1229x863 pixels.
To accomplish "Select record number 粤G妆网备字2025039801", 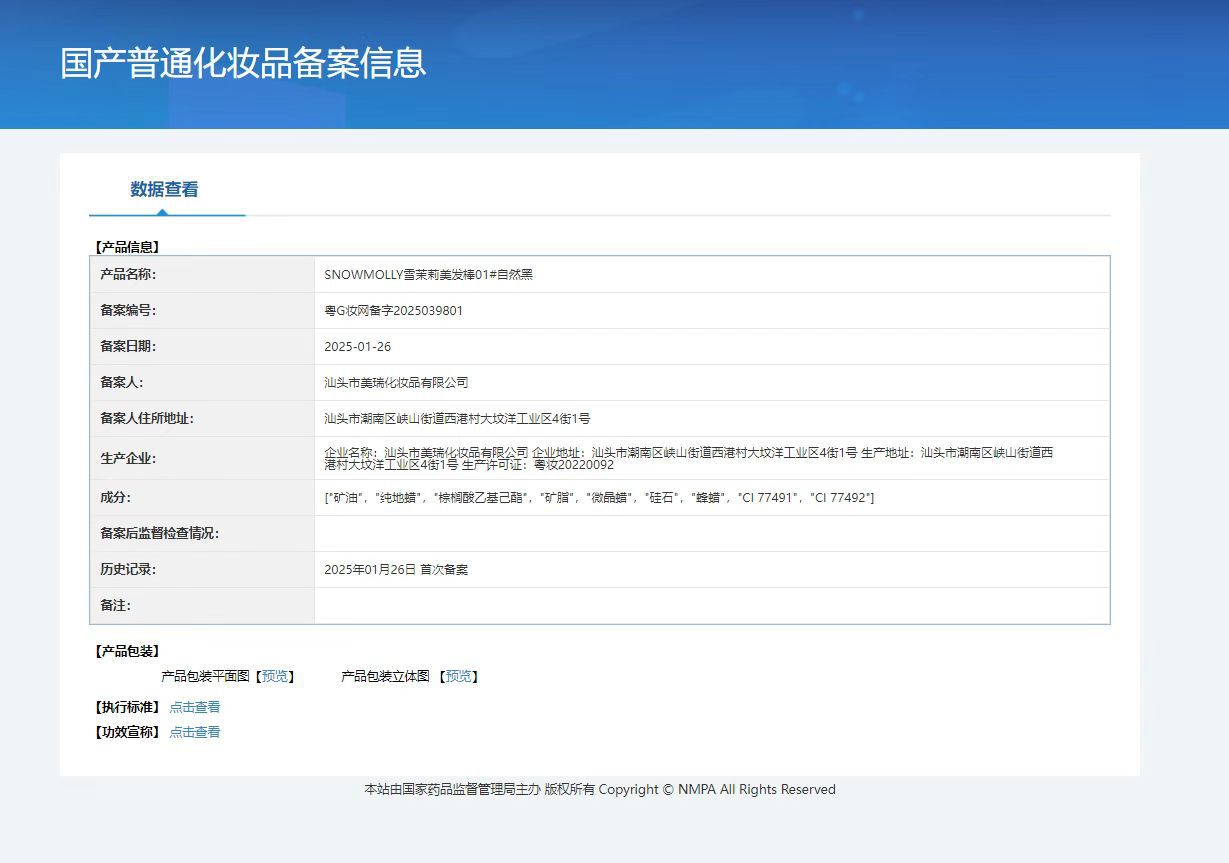I will (x=394, y=311).
